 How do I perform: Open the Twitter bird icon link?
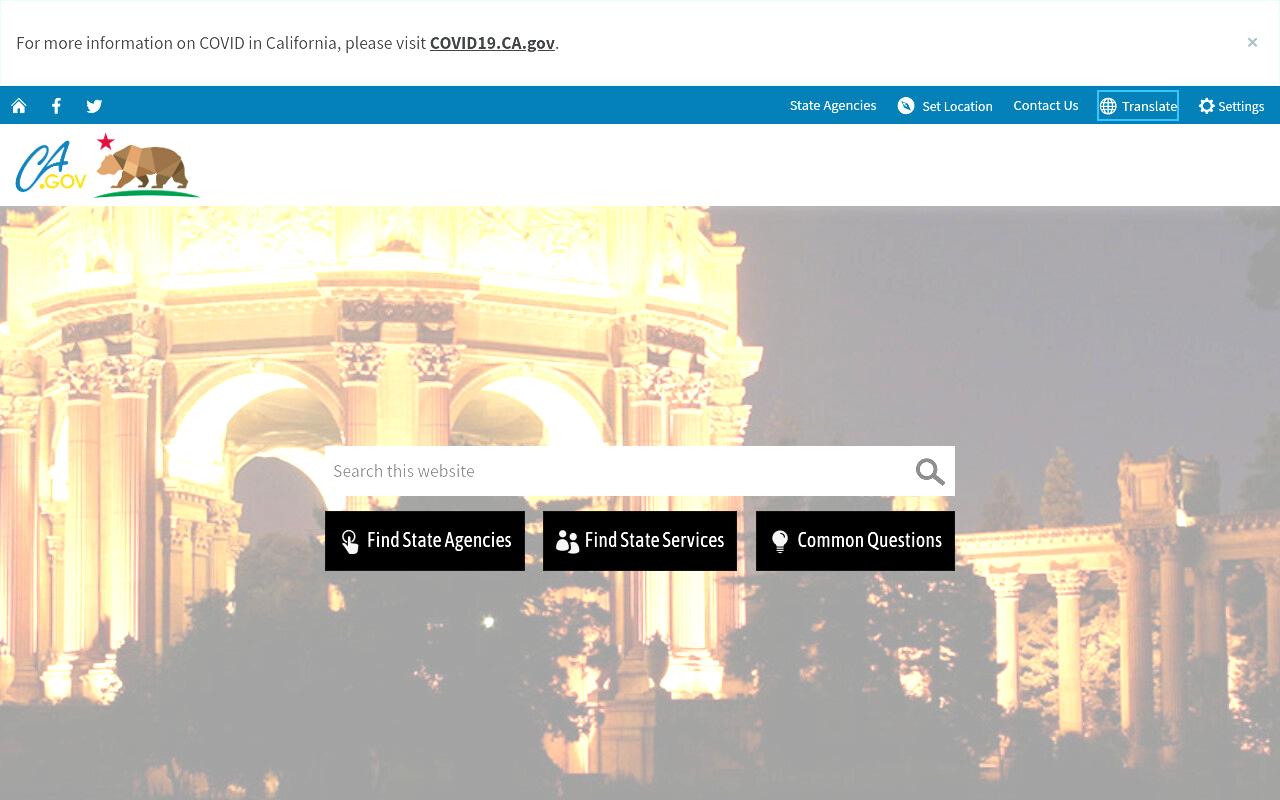(94, 106)
